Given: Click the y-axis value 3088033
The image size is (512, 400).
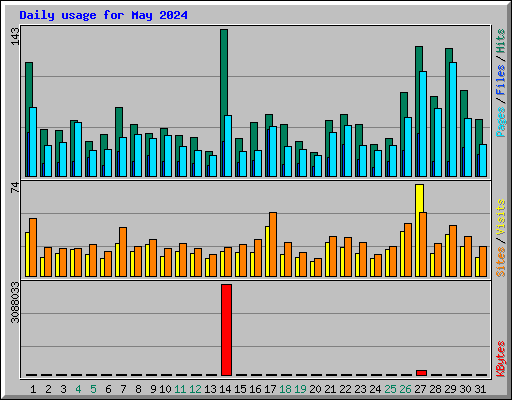Looking at the screenshot, I should tap(15, 302).
